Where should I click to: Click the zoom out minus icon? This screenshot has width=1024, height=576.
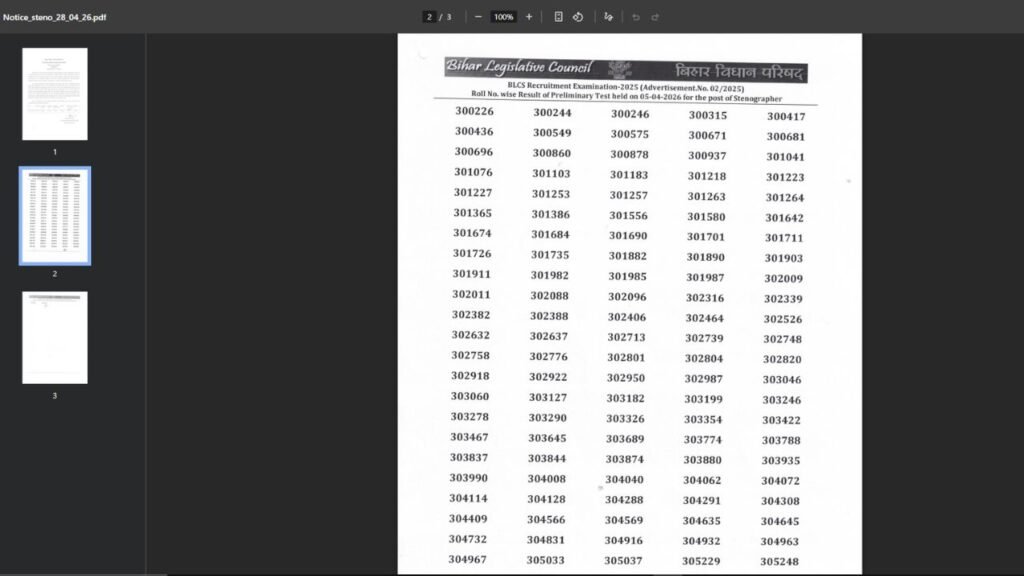click(478, 17)
